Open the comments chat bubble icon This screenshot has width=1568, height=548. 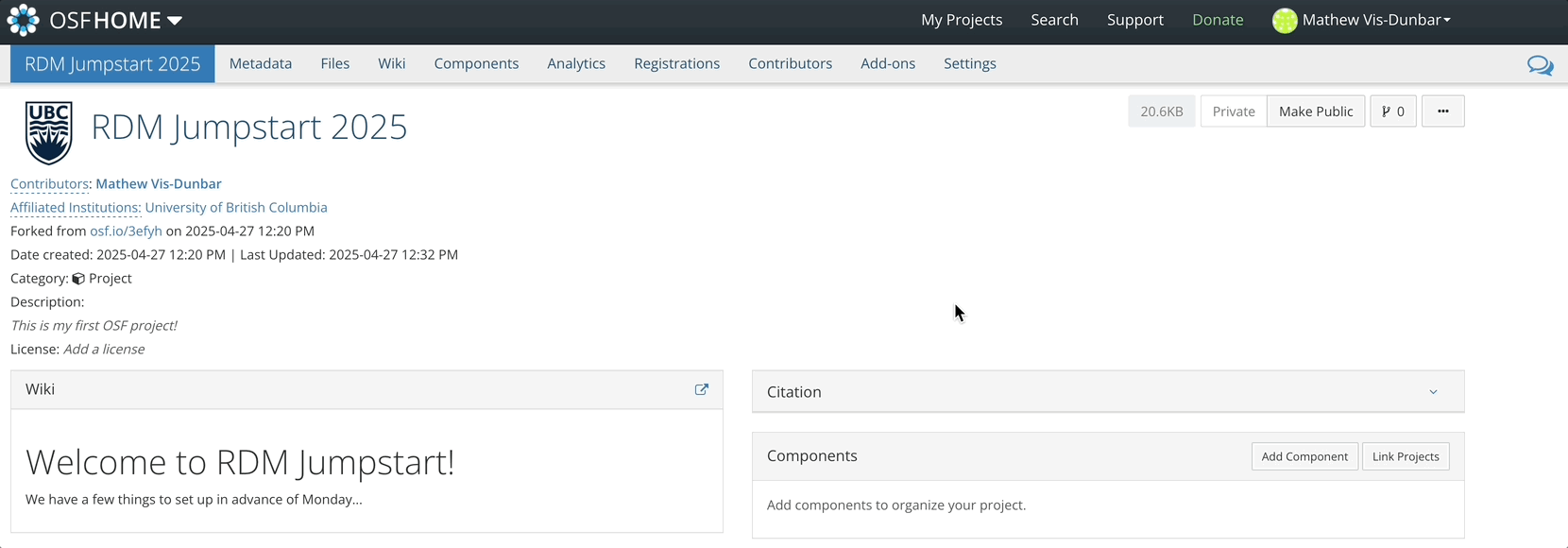1540,65
